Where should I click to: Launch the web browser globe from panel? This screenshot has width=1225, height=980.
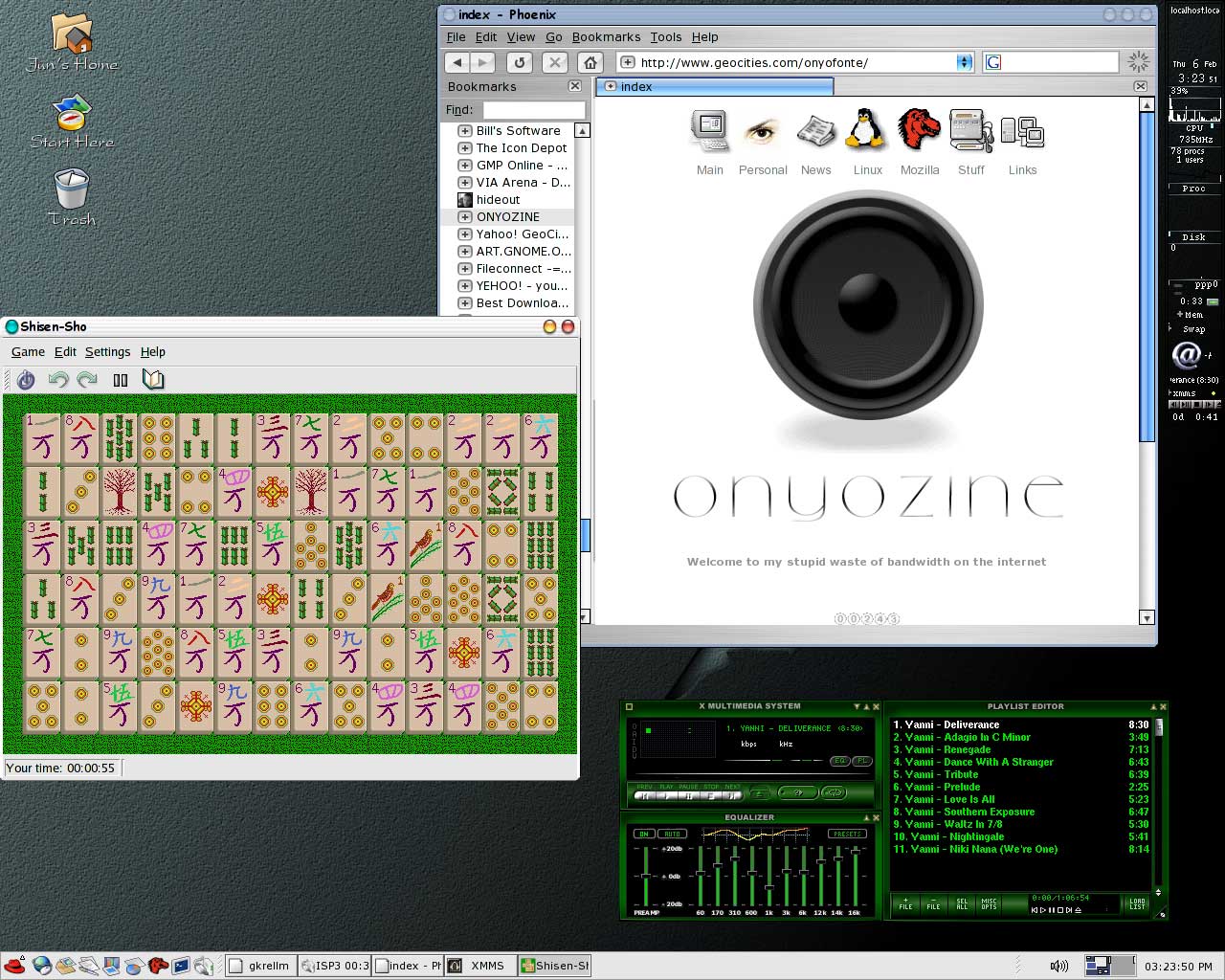click(41, 966)
